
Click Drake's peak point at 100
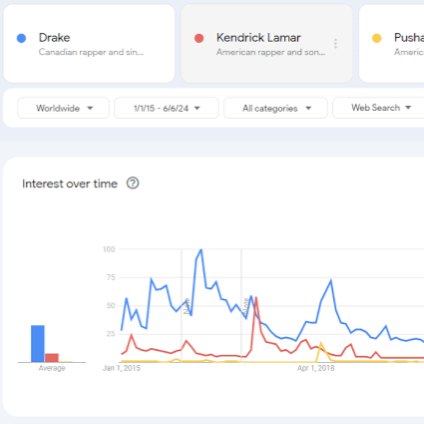point(201,249)
